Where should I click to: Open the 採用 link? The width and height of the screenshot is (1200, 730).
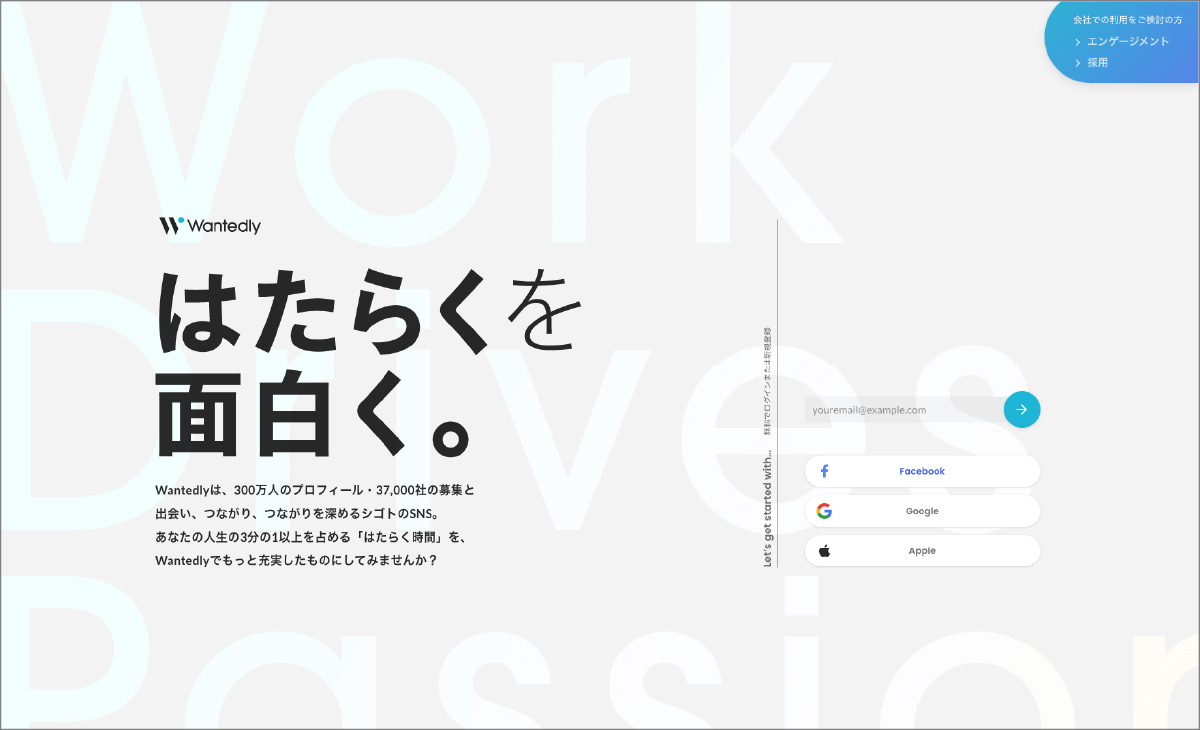(1097, 63)
